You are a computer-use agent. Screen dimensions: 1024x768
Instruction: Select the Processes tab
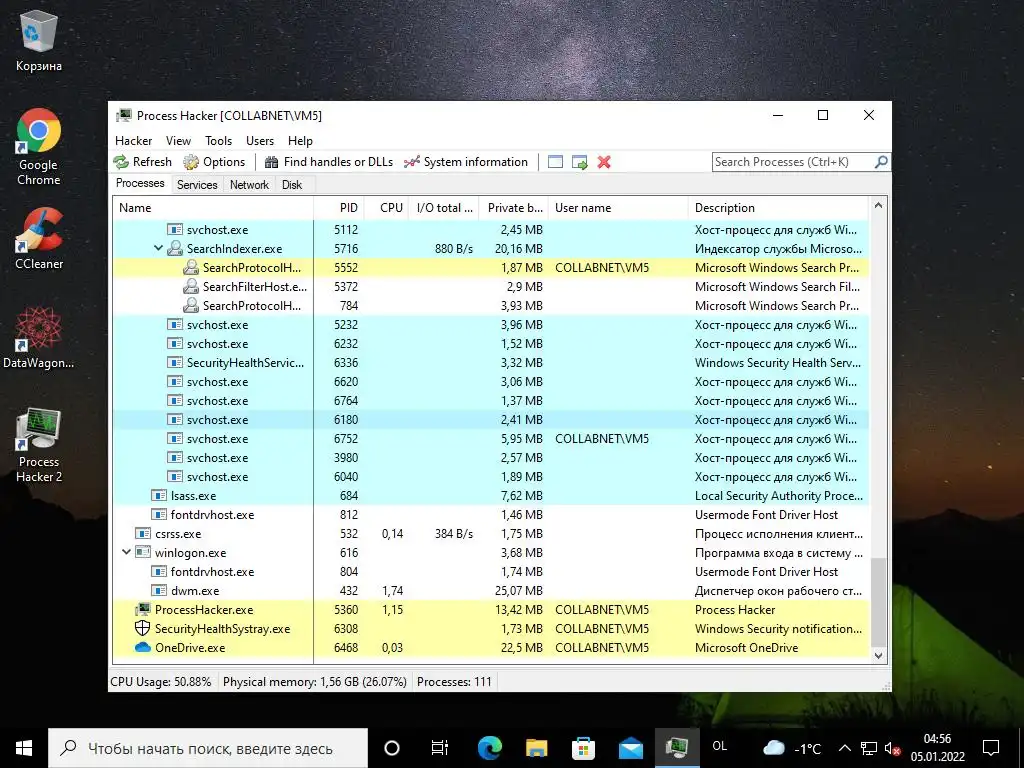140,184
